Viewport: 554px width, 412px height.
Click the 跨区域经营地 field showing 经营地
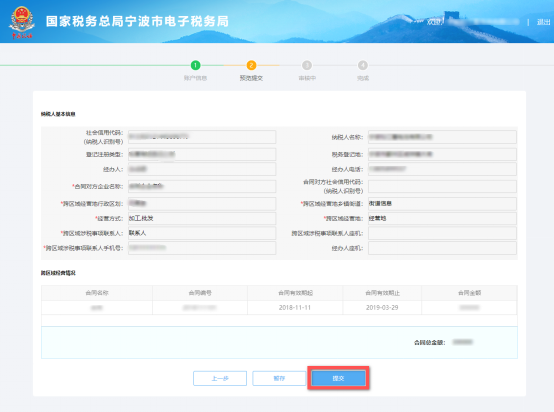[442, 218]
